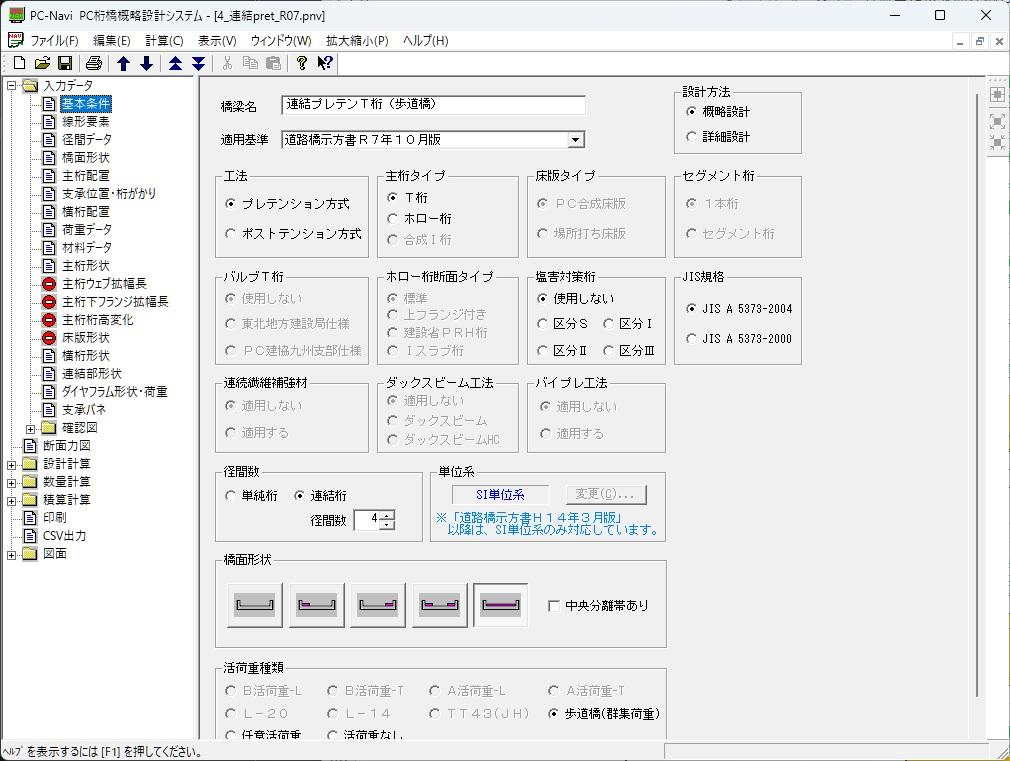Screen dimensions: 1010x761
Task: Open 荷重データ in the tree
Action: coord(87,230)
